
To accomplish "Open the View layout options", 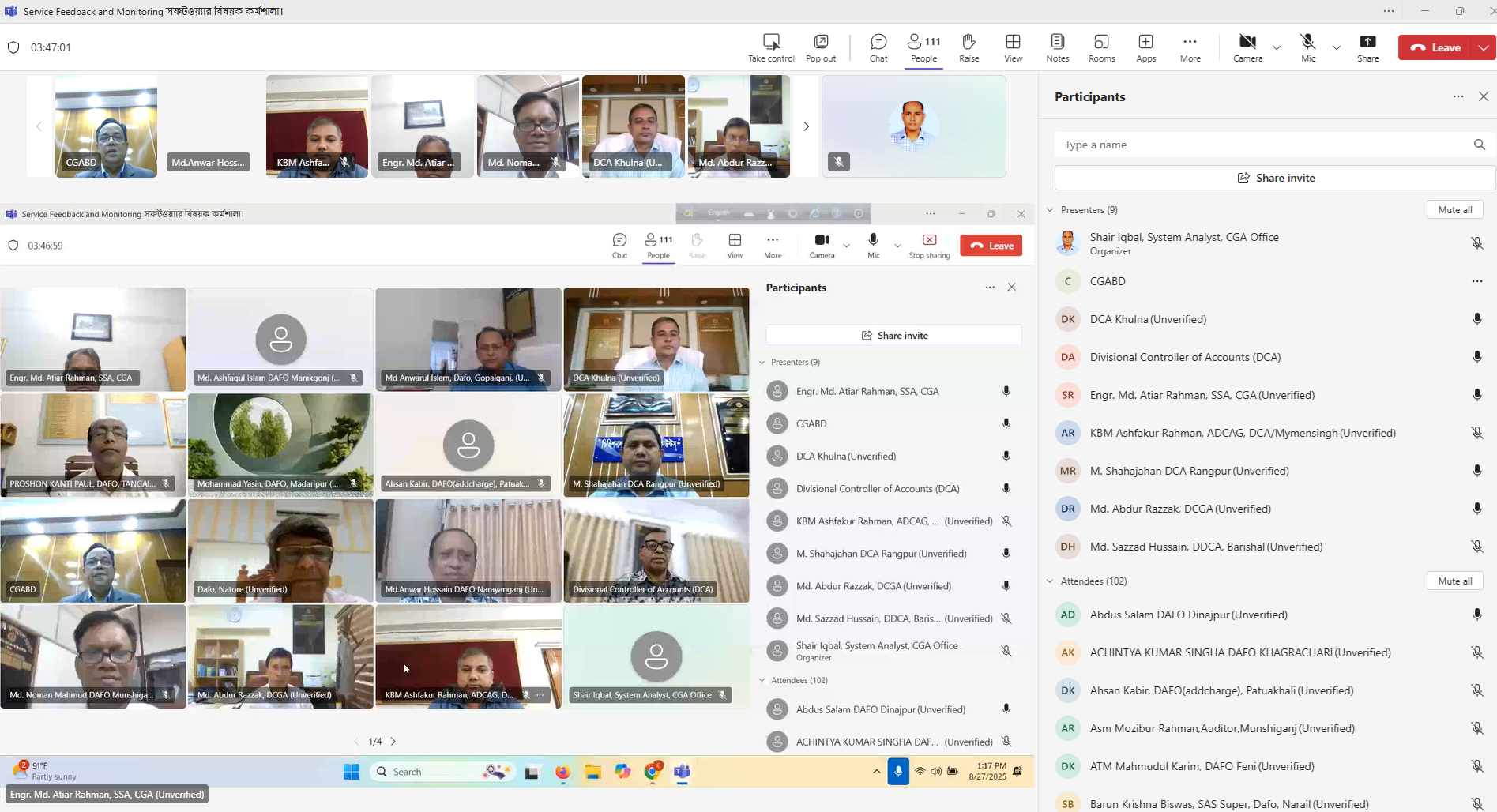I will pyautogui.click(x=1013, y=47).
